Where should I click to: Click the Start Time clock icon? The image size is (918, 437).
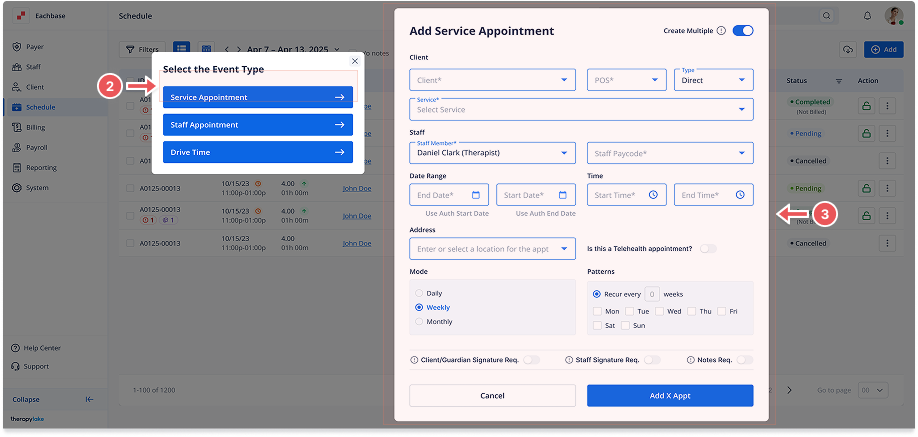pos(653,195)
